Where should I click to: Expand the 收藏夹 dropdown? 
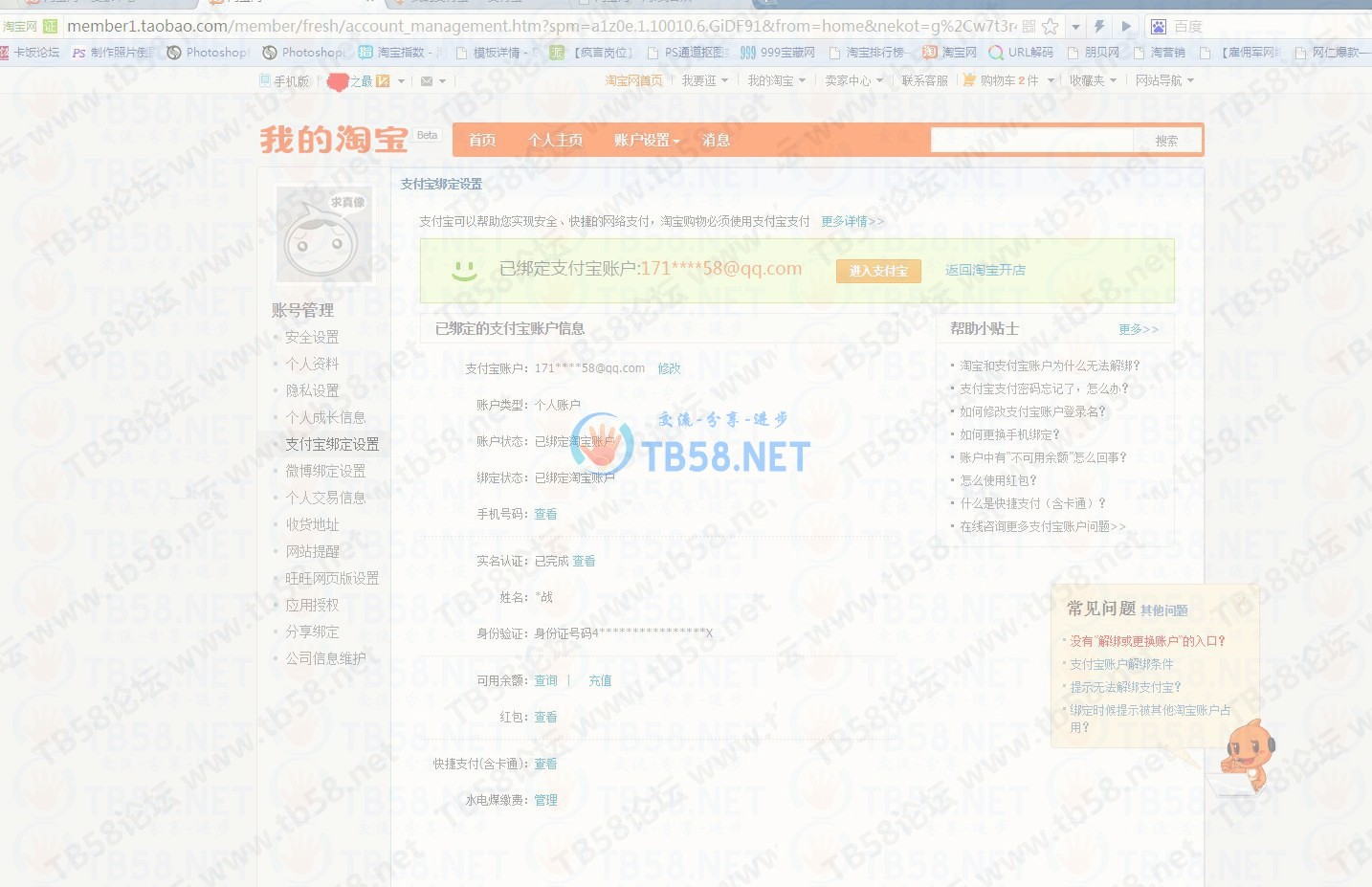point(1093,80)
